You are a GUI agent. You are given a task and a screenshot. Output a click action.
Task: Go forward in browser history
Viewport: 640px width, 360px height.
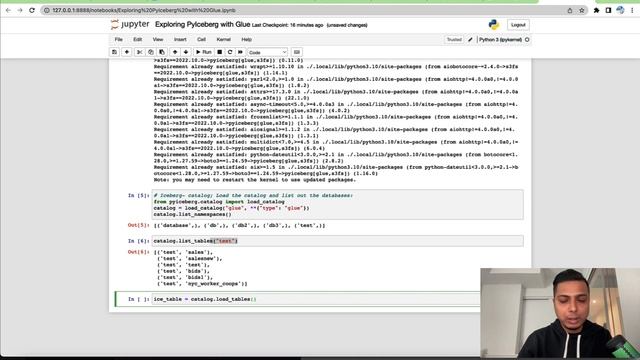pos(20,10)
